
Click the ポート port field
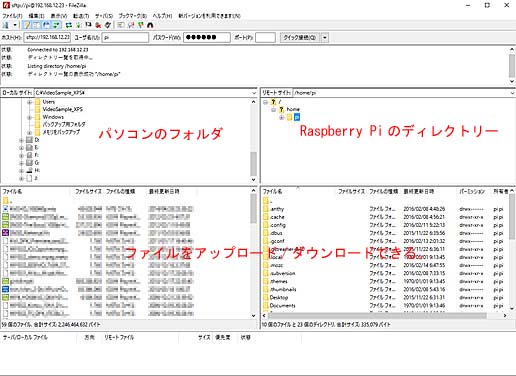tap(265, 37)
